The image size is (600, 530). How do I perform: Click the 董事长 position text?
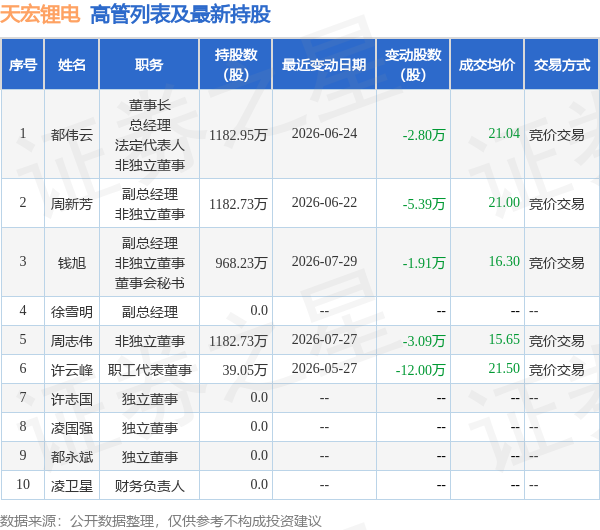coord(150,105)
